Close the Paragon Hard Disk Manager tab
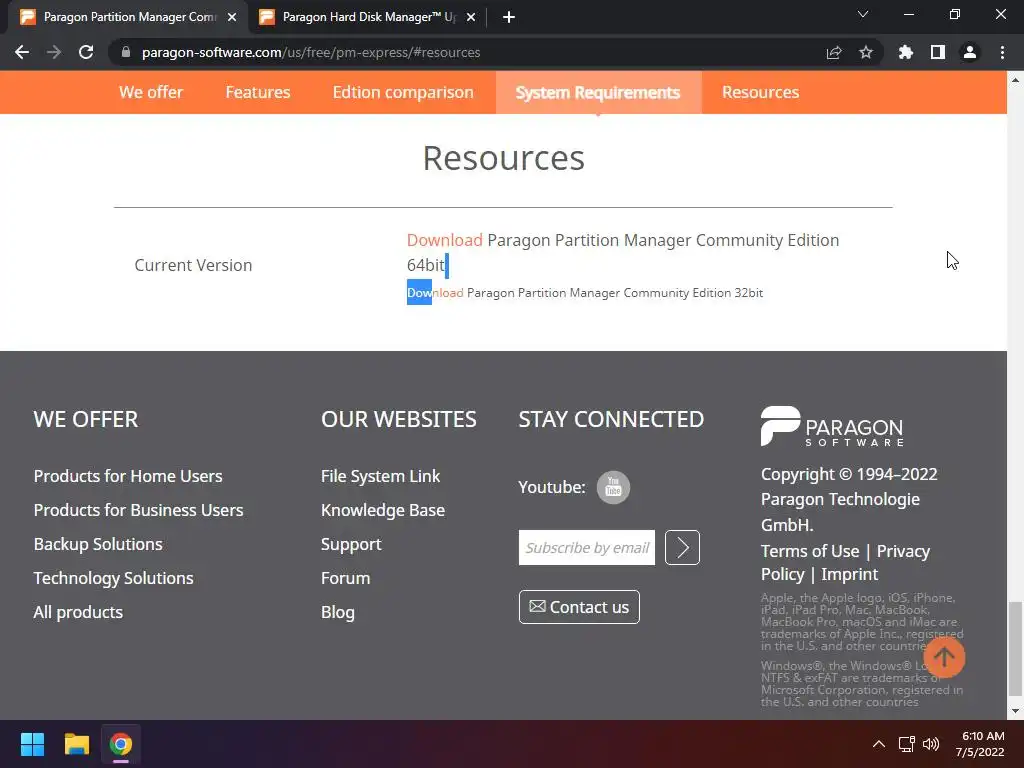 click(471, 17)
